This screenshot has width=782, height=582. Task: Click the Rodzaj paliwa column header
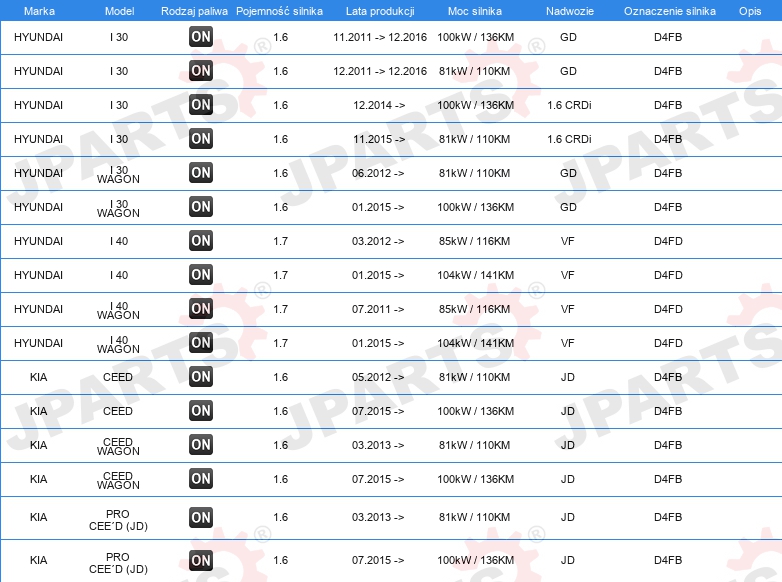[x=194, y=11]
